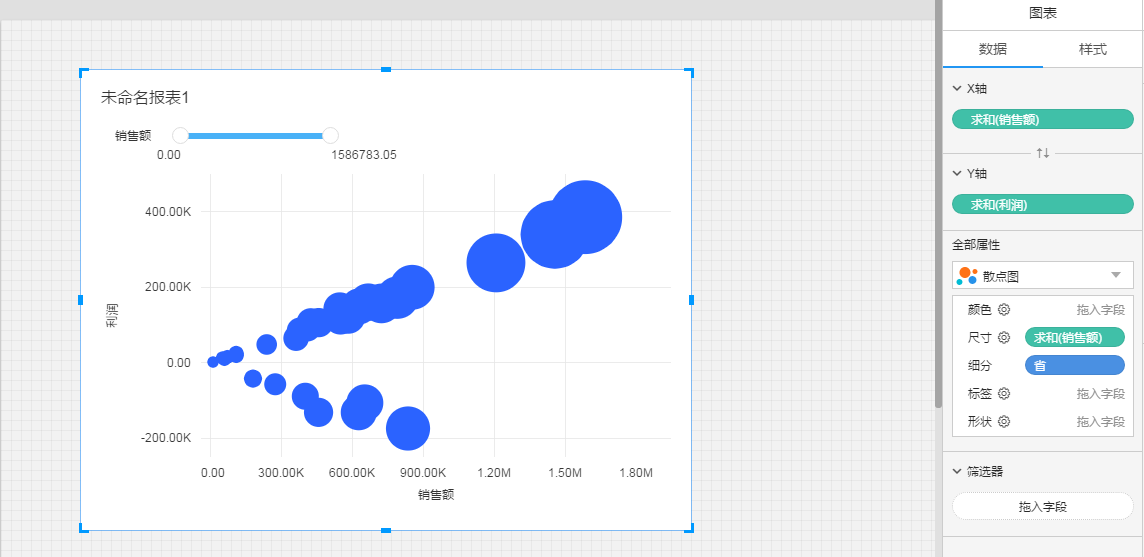This screenshot has width=1144, height=557.
Task: Click the slider min value 0.00
Action: tap(169, 155)
